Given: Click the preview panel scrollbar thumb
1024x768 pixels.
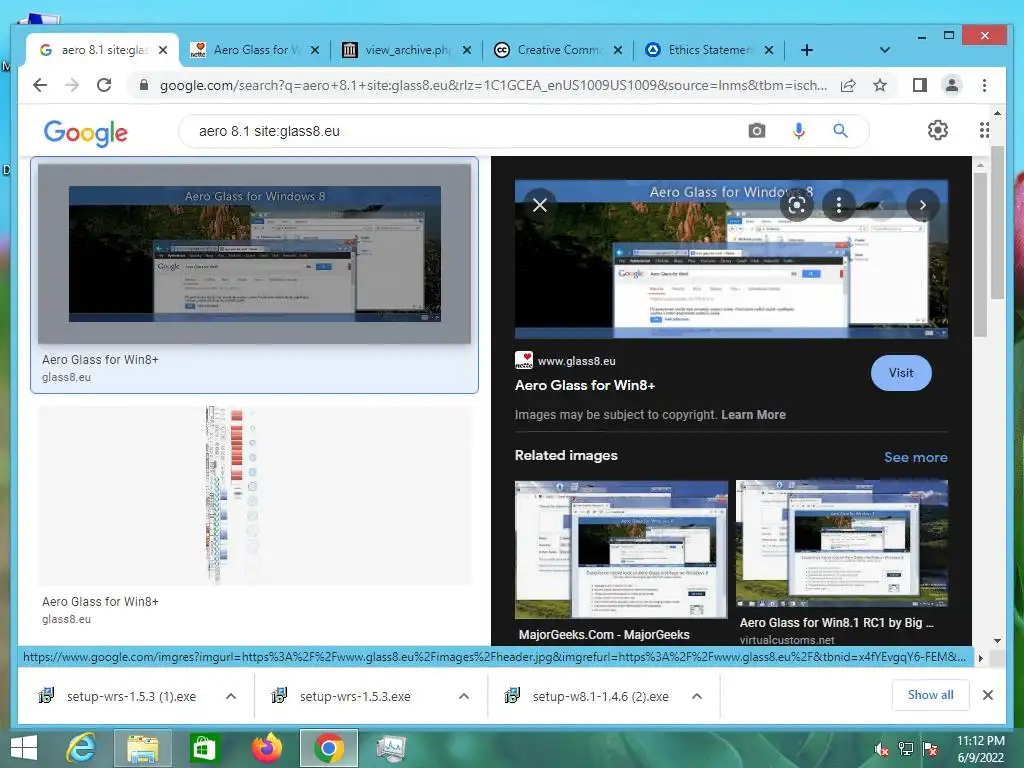Looking at the screenshot, I should click(980, 255).
